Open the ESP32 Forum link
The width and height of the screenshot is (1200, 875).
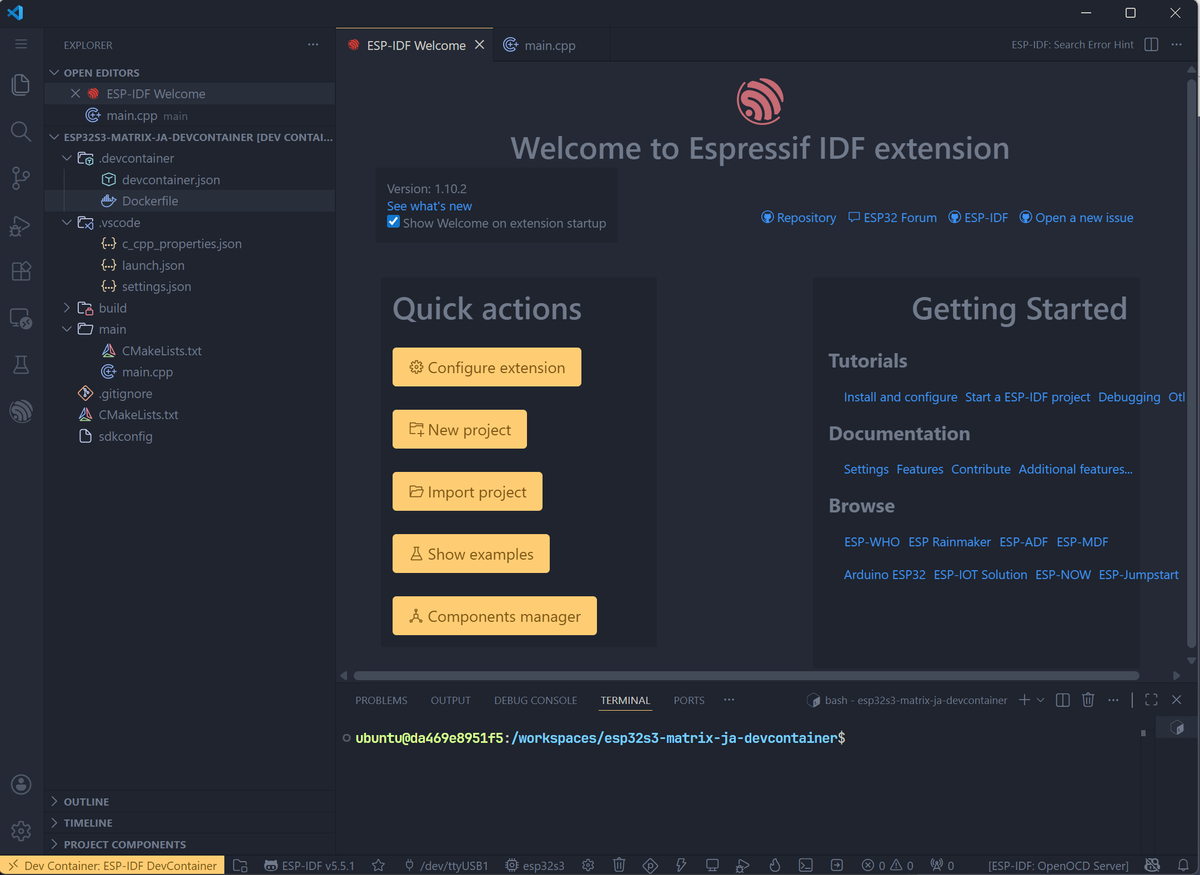[x=891, y=217]
